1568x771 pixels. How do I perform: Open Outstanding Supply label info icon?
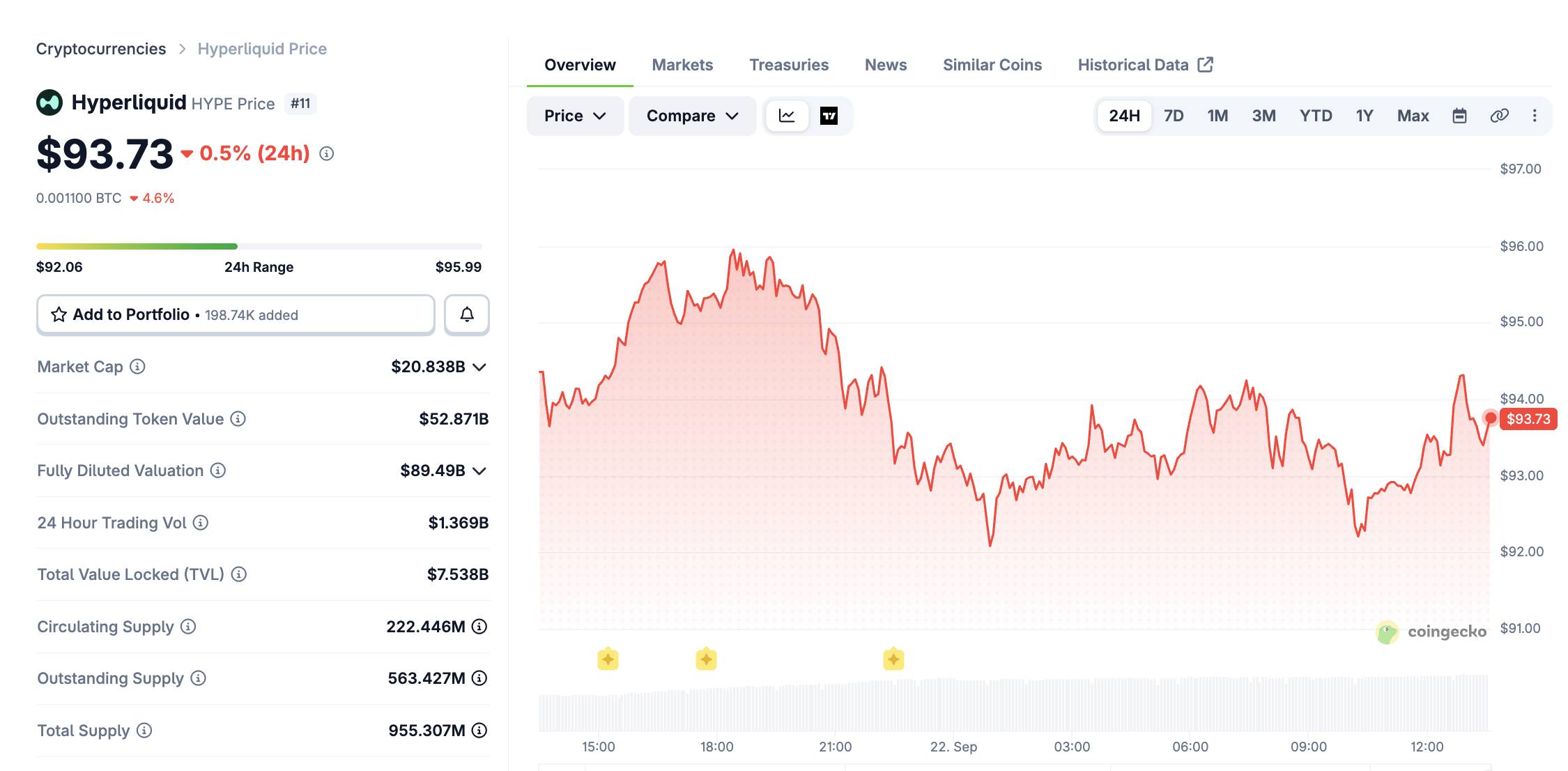pos(199,678)
